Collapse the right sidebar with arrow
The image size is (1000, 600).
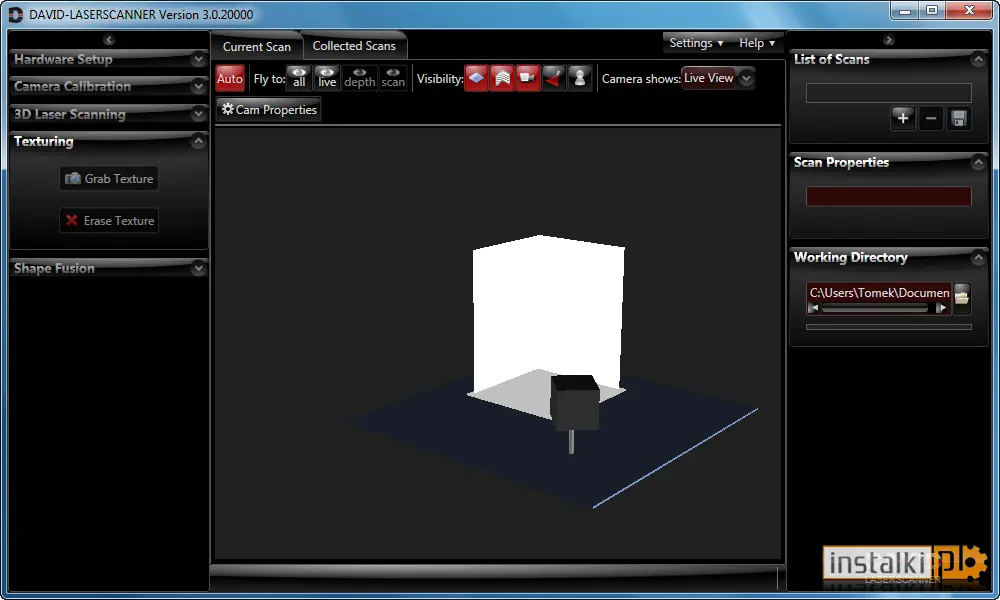tap(888, 40)
